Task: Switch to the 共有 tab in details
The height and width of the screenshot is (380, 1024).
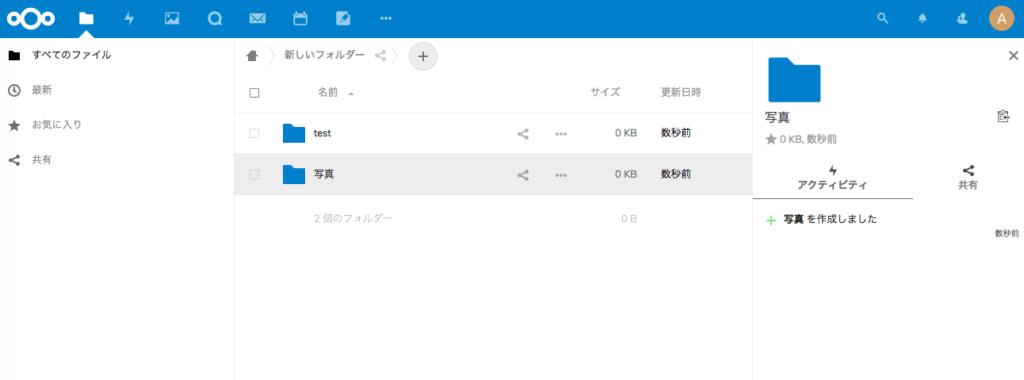Action: coord(968,178)
